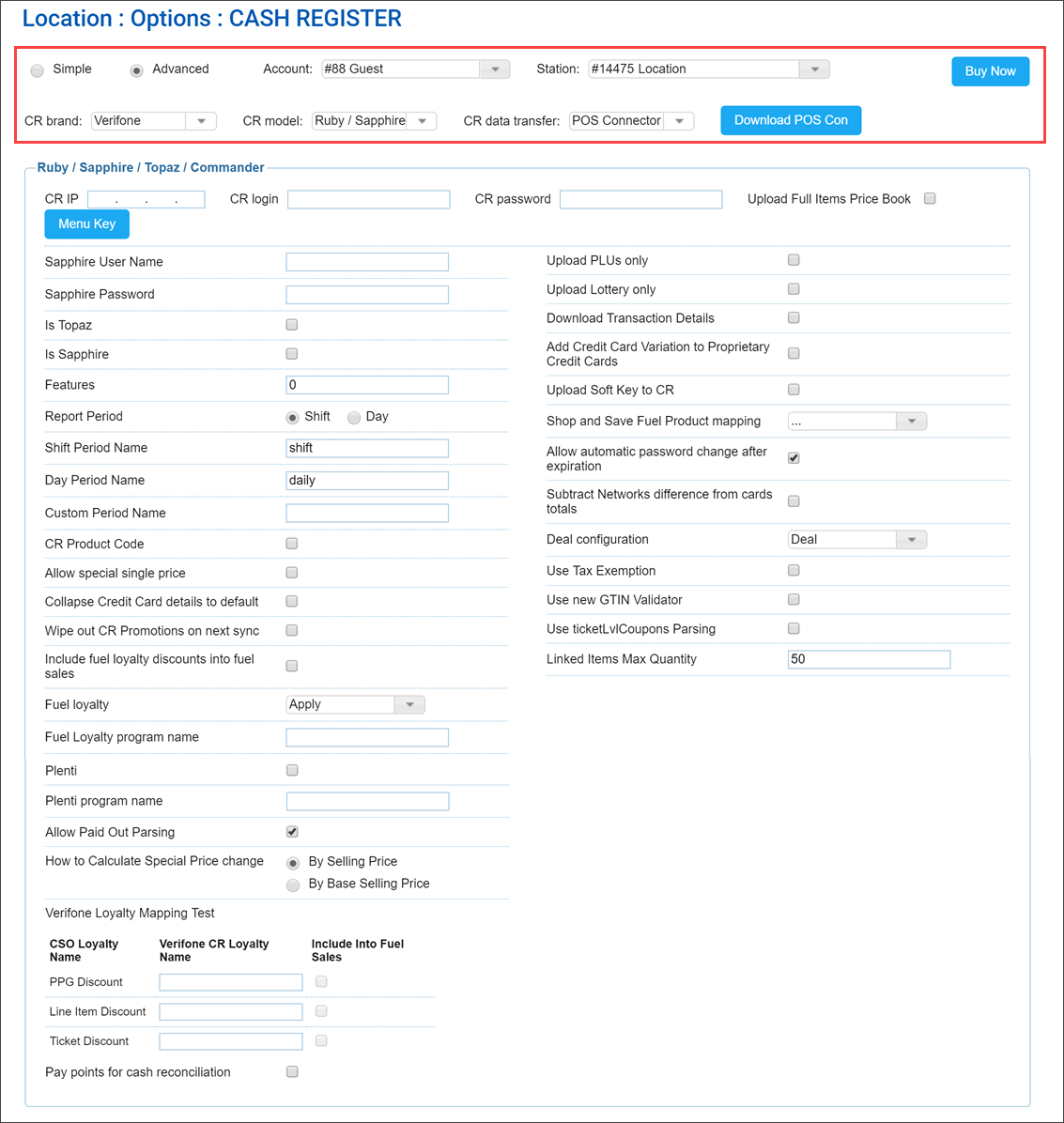Open the Fuel loyalty dropdown showing Apply

click(x=355, y=704)
